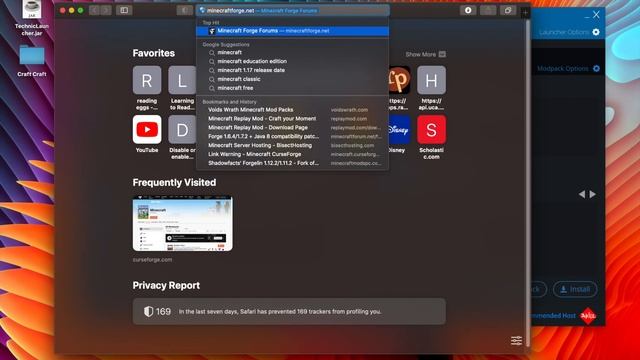Go back using Safari back arrow

pyautogui.click(x=94, y=10)
